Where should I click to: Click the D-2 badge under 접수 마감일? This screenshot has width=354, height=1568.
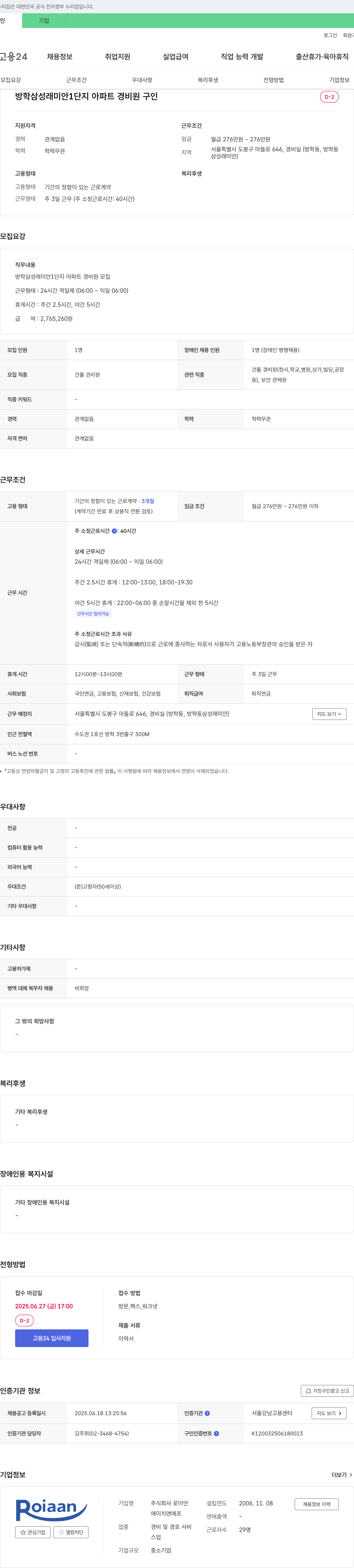24,1320
